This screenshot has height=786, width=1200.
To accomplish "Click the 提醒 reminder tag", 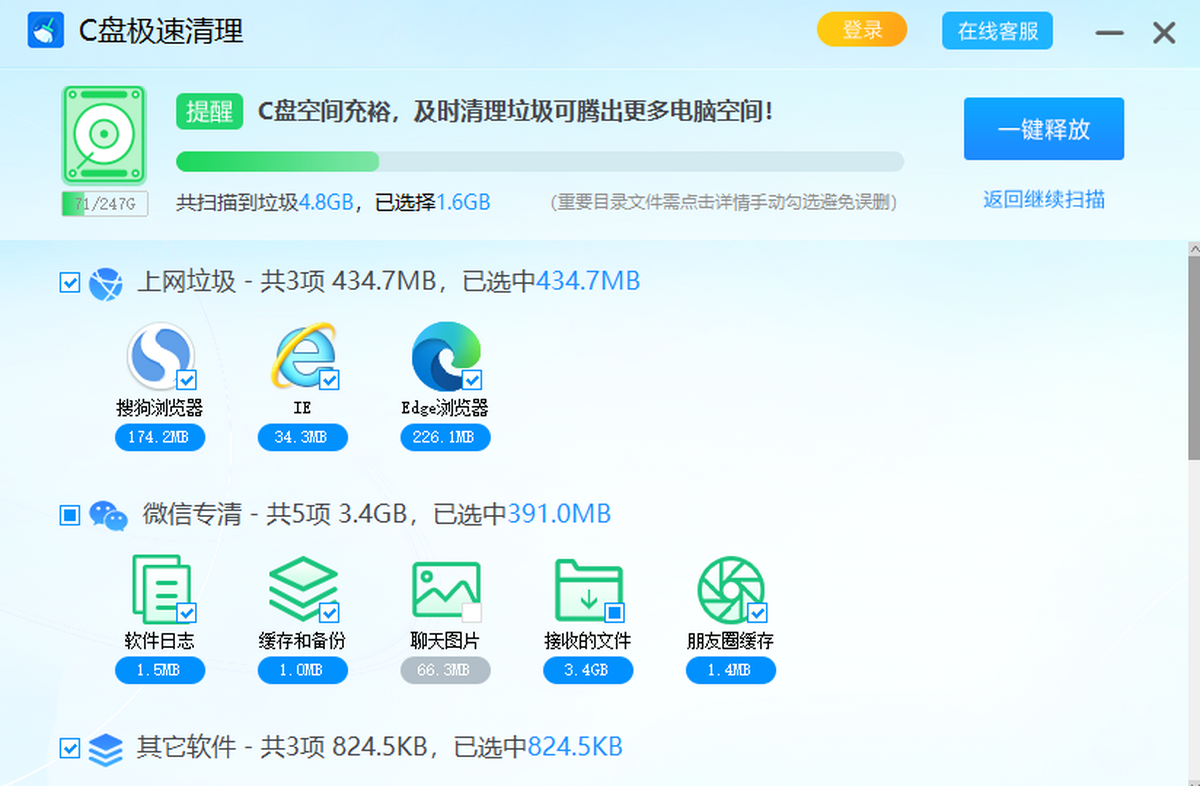I will [210, 111].
